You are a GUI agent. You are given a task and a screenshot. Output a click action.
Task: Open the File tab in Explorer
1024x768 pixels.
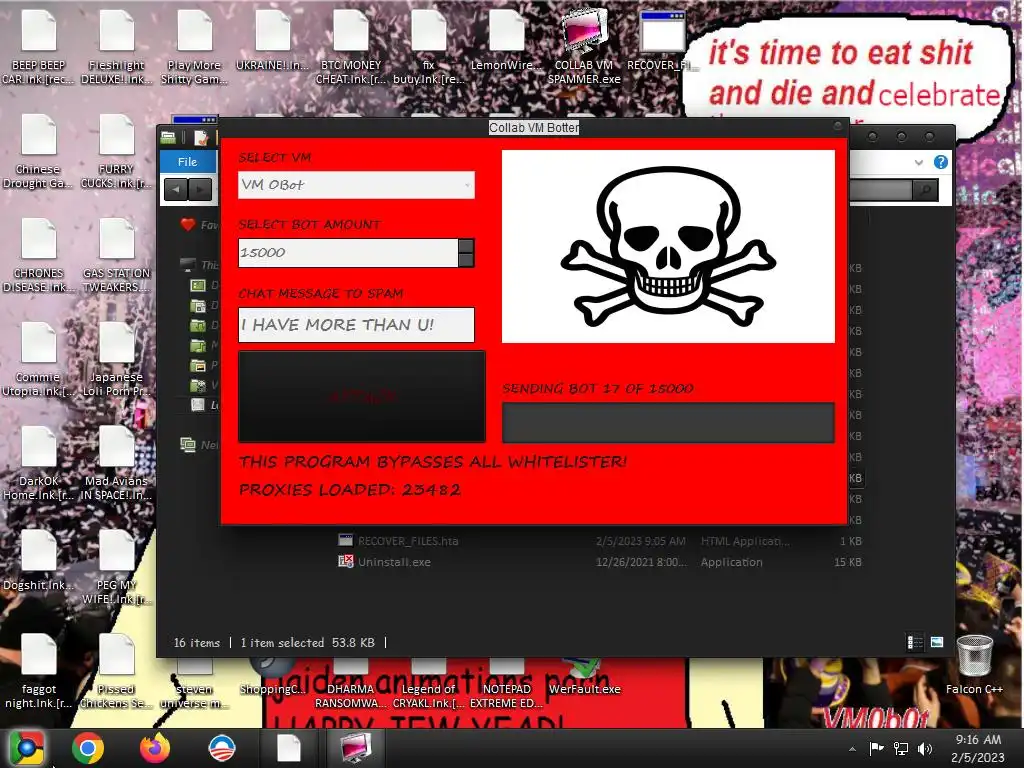click(187, 161)
